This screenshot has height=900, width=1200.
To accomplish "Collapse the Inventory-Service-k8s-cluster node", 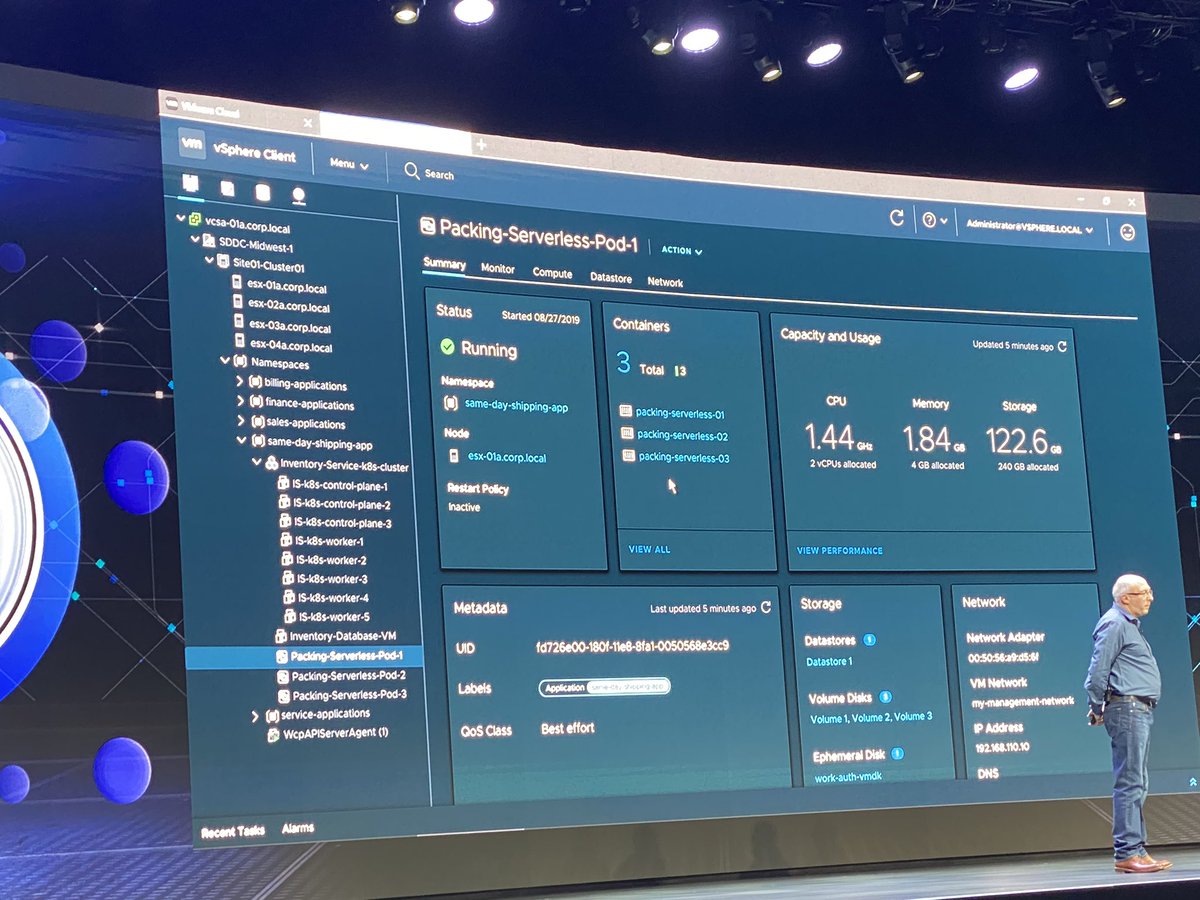I will [x=257, y=462].
